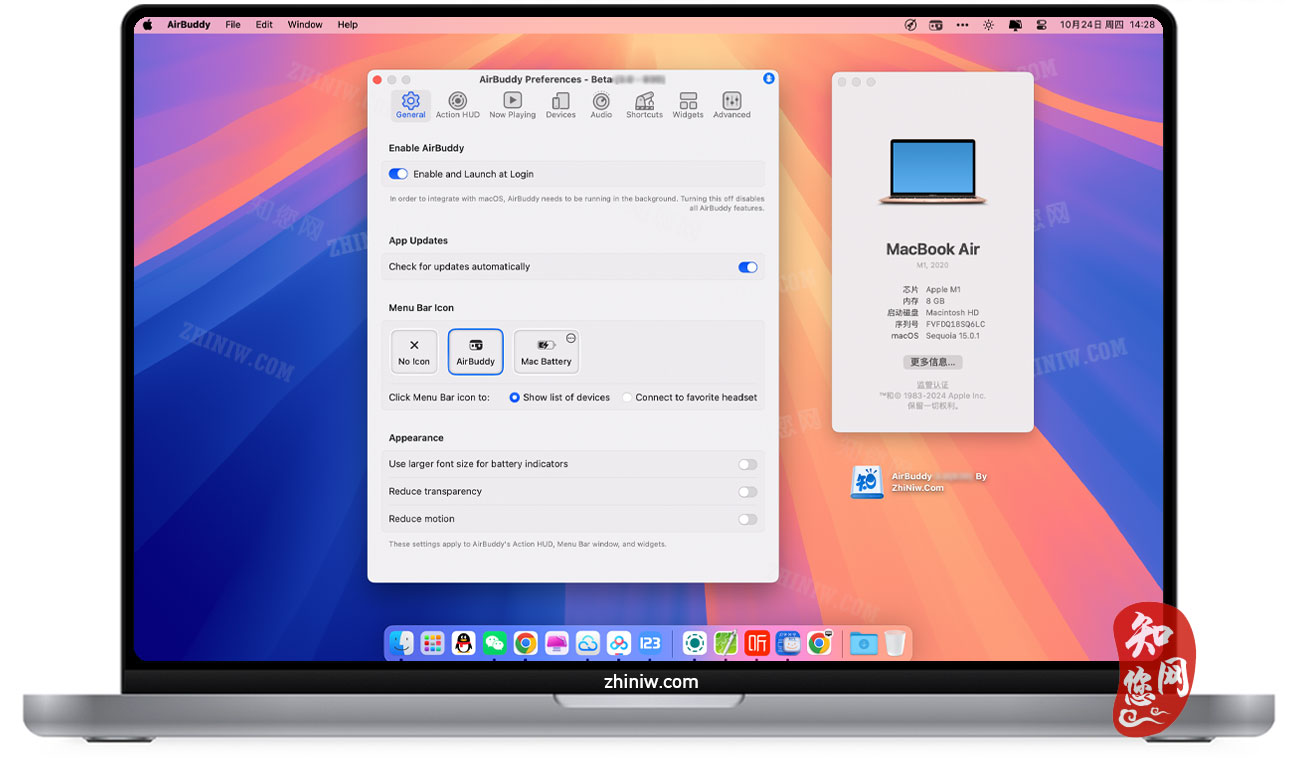Open the Audio settings tab

601,105
